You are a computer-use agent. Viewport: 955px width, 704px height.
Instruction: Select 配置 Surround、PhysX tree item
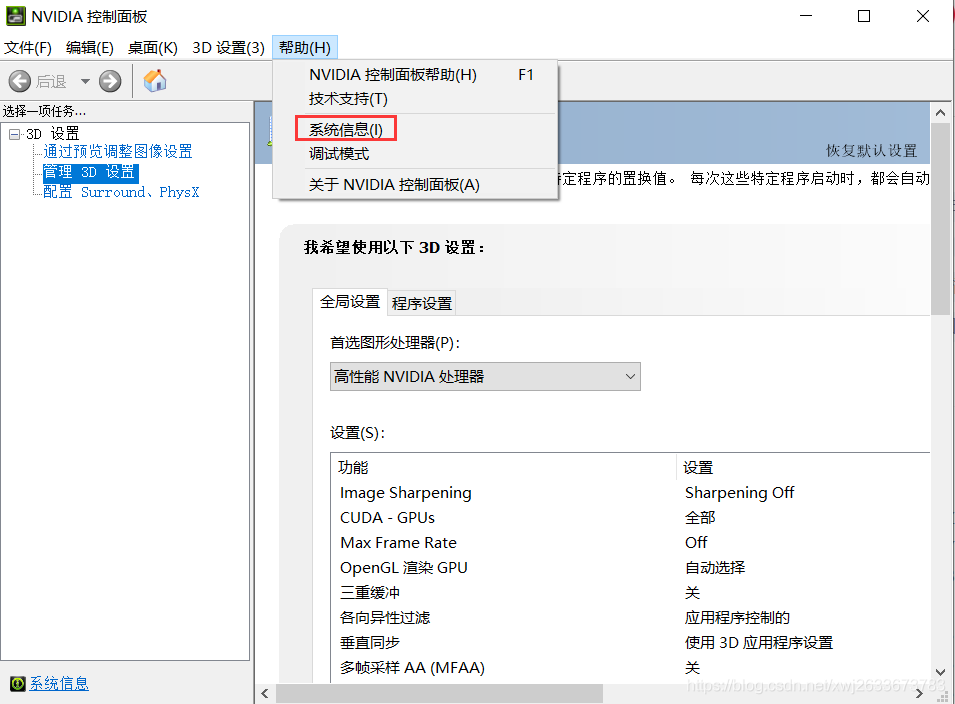121,192
